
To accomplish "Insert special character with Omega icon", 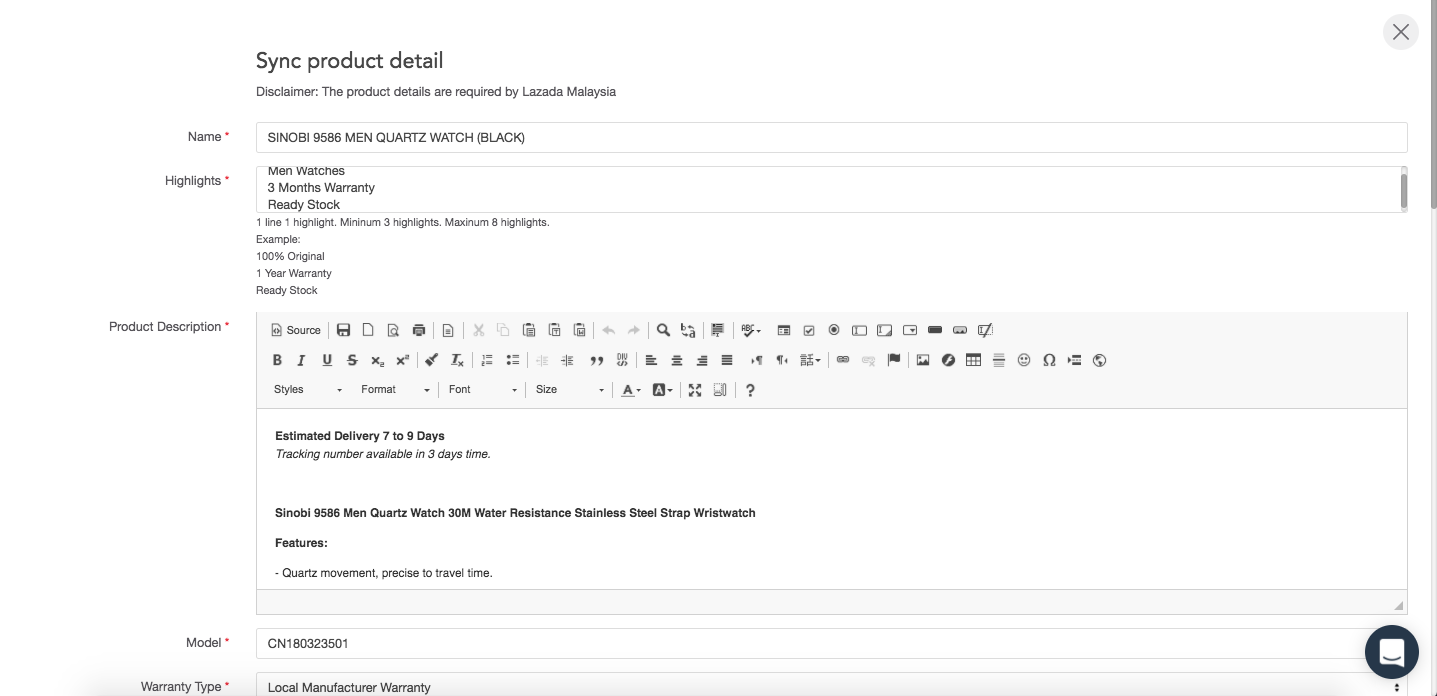I will tap(1049, 360).
